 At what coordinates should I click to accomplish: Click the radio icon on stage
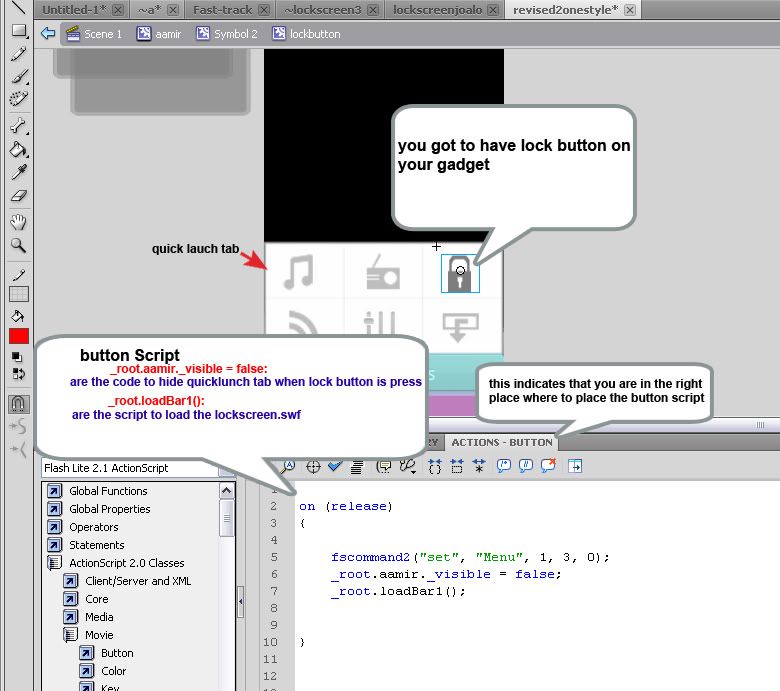pos(383,273)
